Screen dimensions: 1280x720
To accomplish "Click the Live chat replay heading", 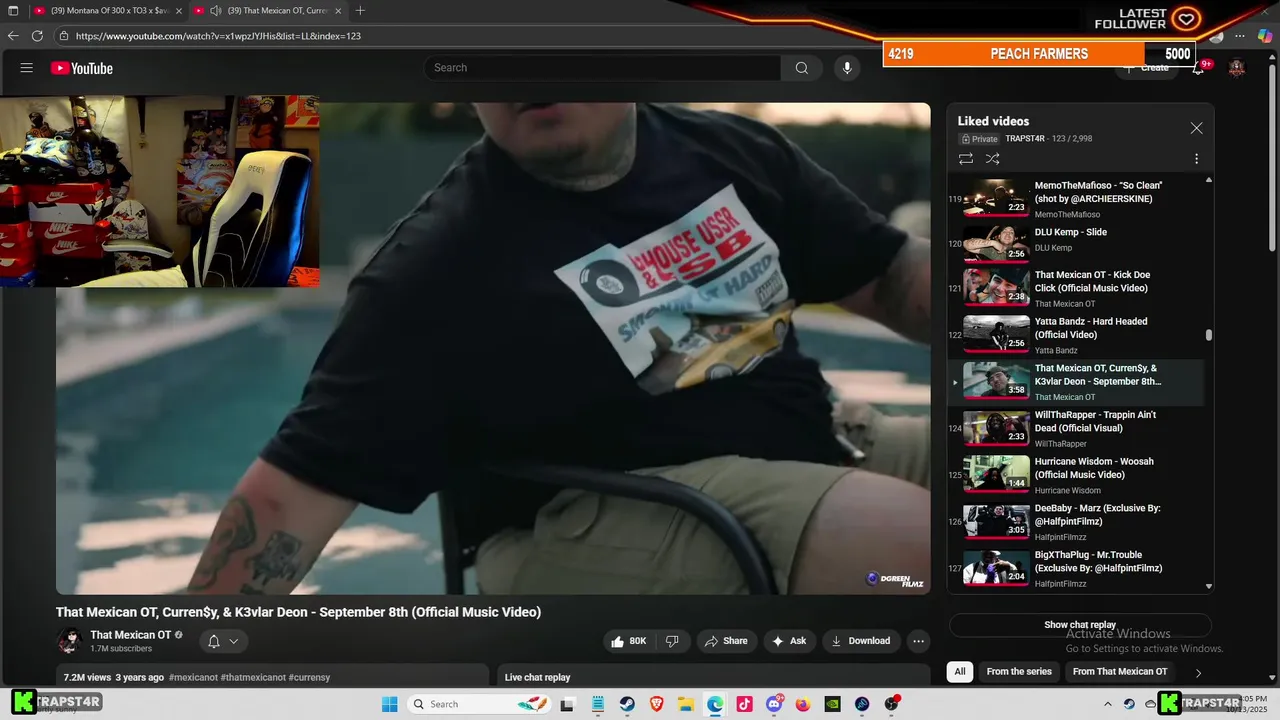I will tap(538, 678).
